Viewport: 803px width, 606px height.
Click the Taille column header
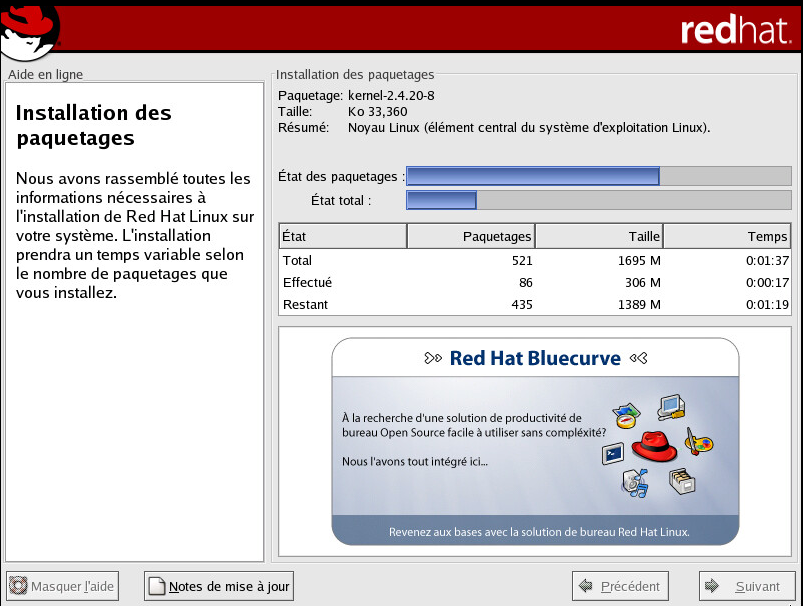click(x=599, y=236)
